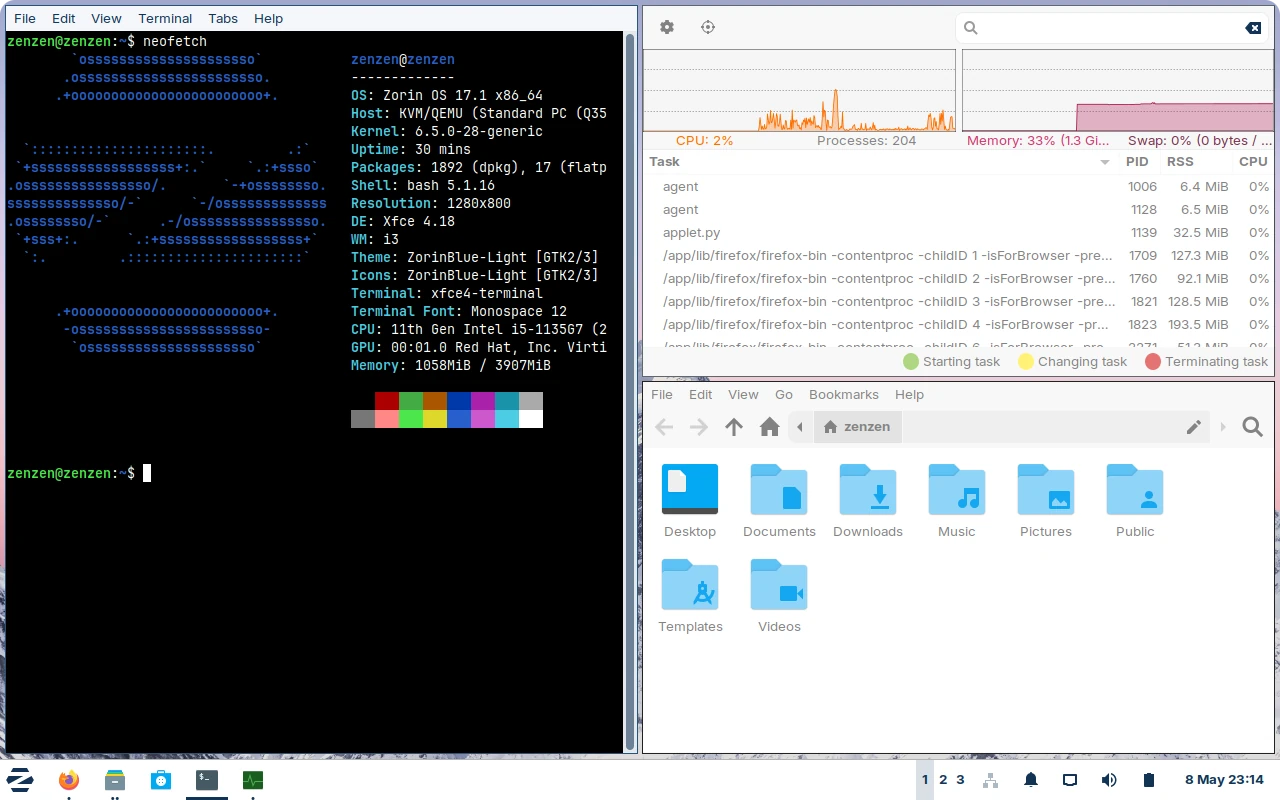The image size is (1280, 800).
Task: Launch Firefox from the taskbar
Action: pyautogui.click(x=68, y=780)
